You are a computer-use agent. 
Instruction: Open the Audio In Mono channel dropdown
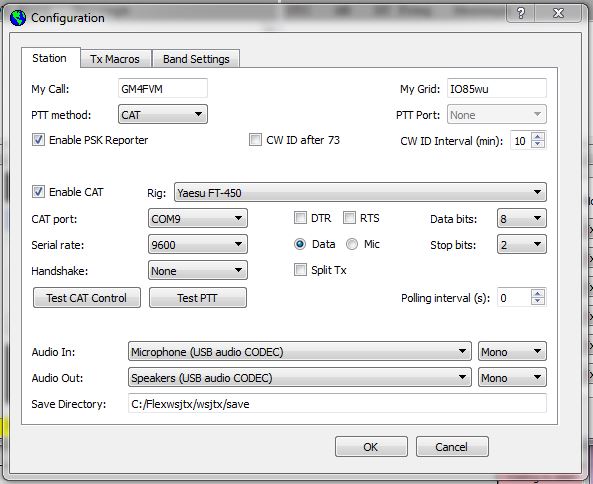click(512, 351)
